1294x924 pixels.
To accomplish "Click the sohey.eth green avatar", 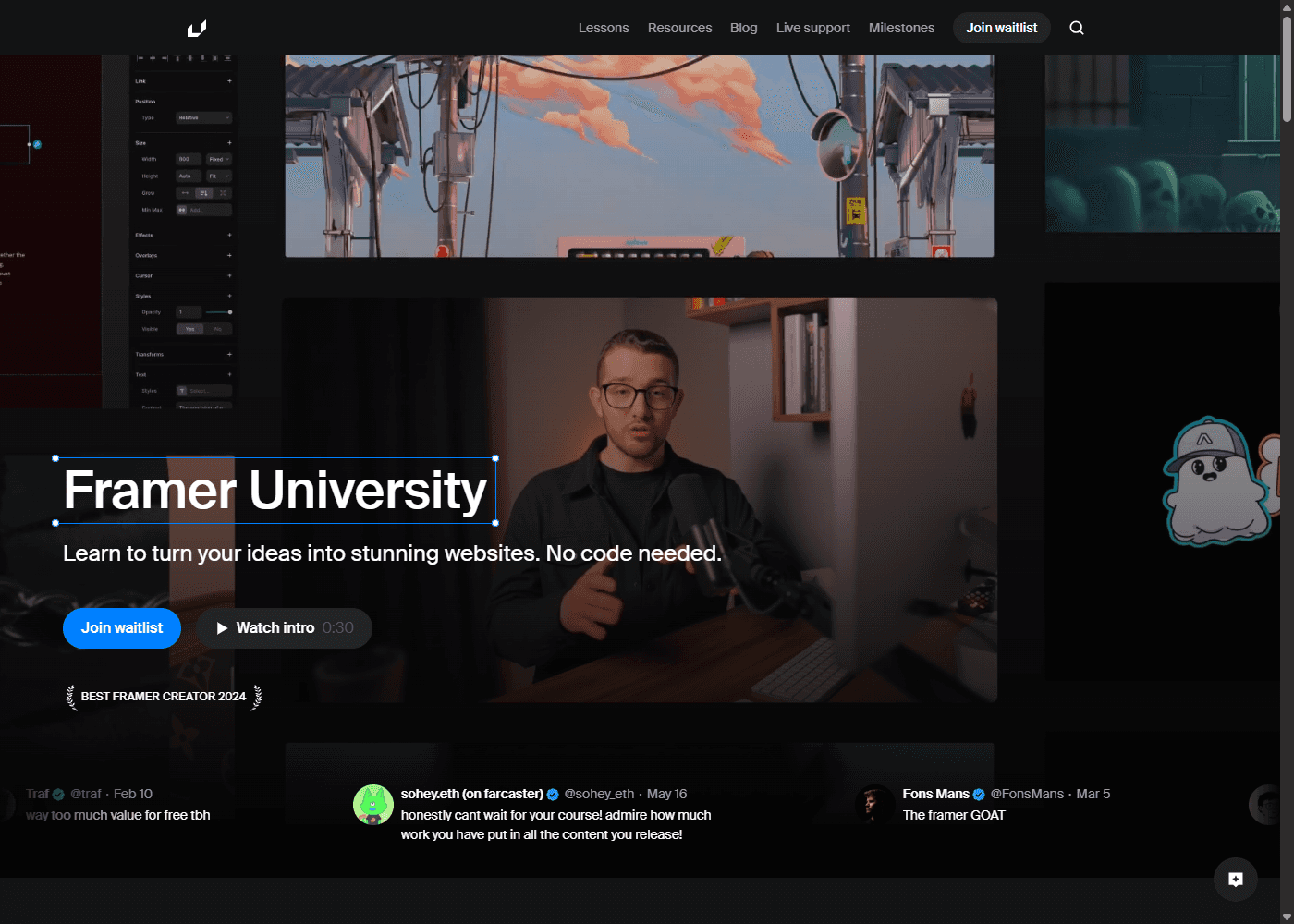I will tap(373, 805).
